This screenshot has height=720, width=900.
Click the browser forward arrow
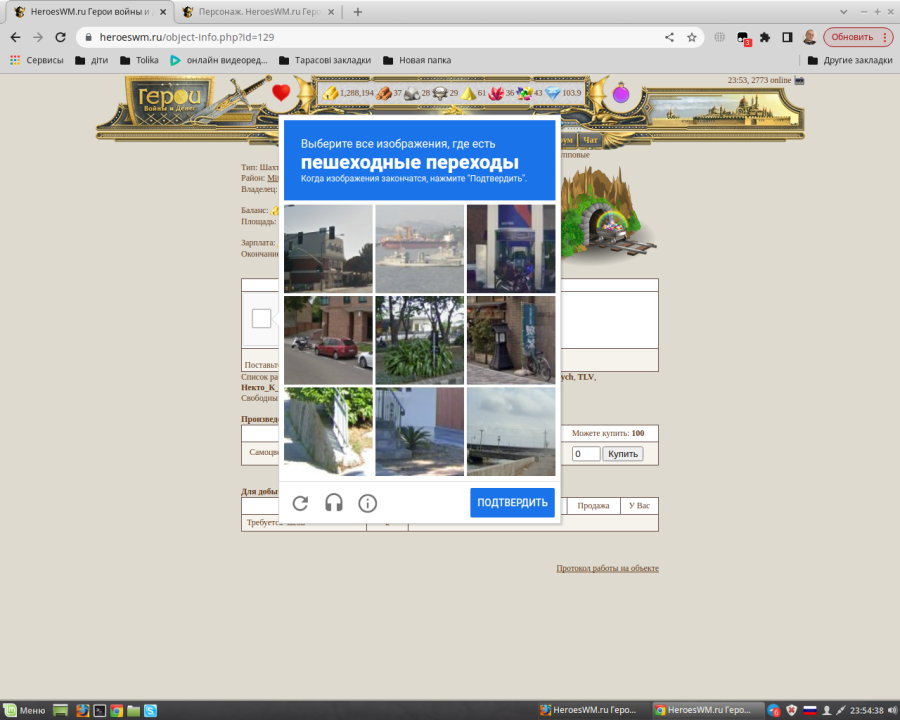pos(38,37)
